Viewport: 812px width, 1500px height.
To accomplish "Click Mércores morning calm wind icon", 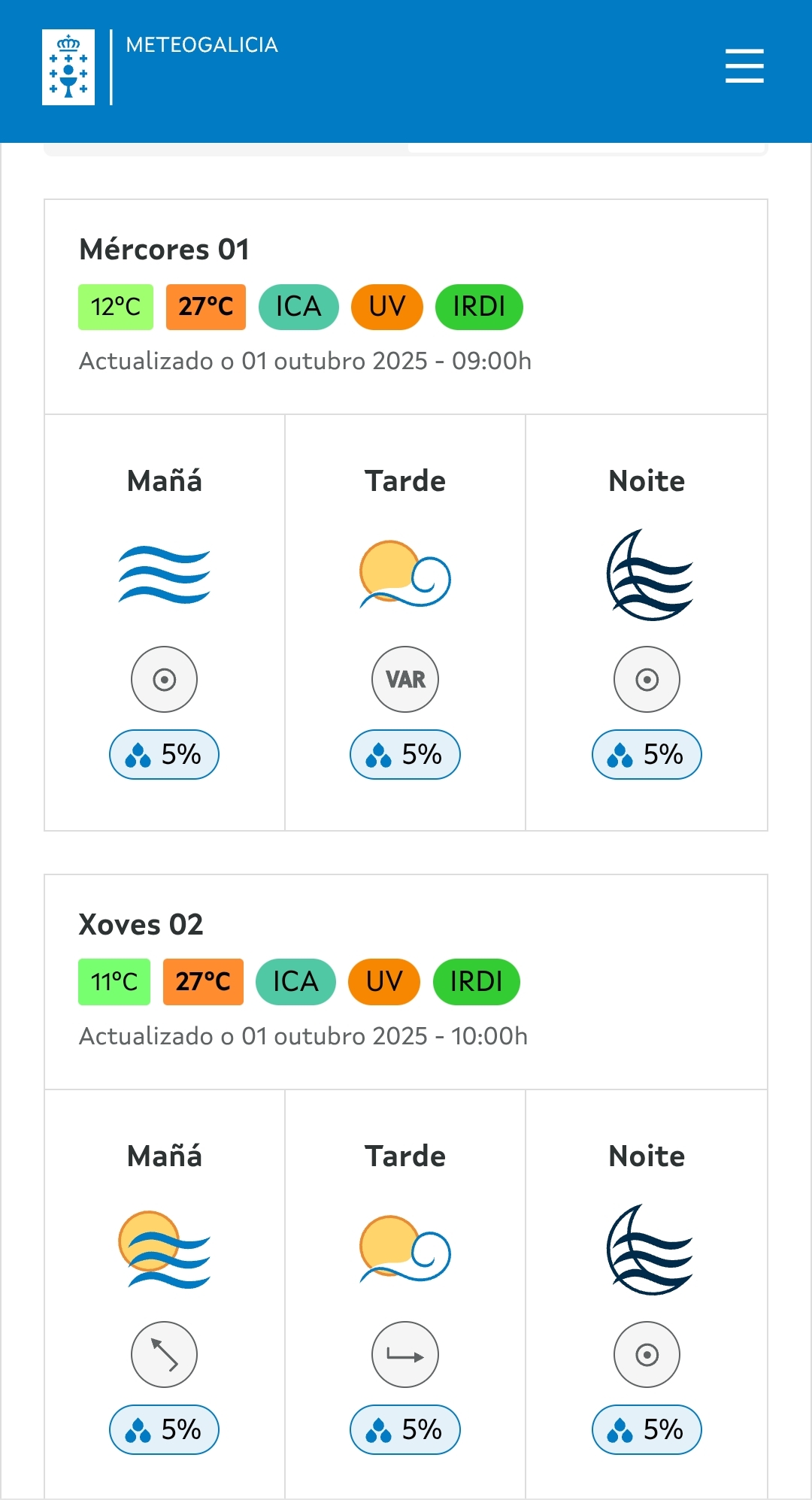I will (x=165, y=680).
